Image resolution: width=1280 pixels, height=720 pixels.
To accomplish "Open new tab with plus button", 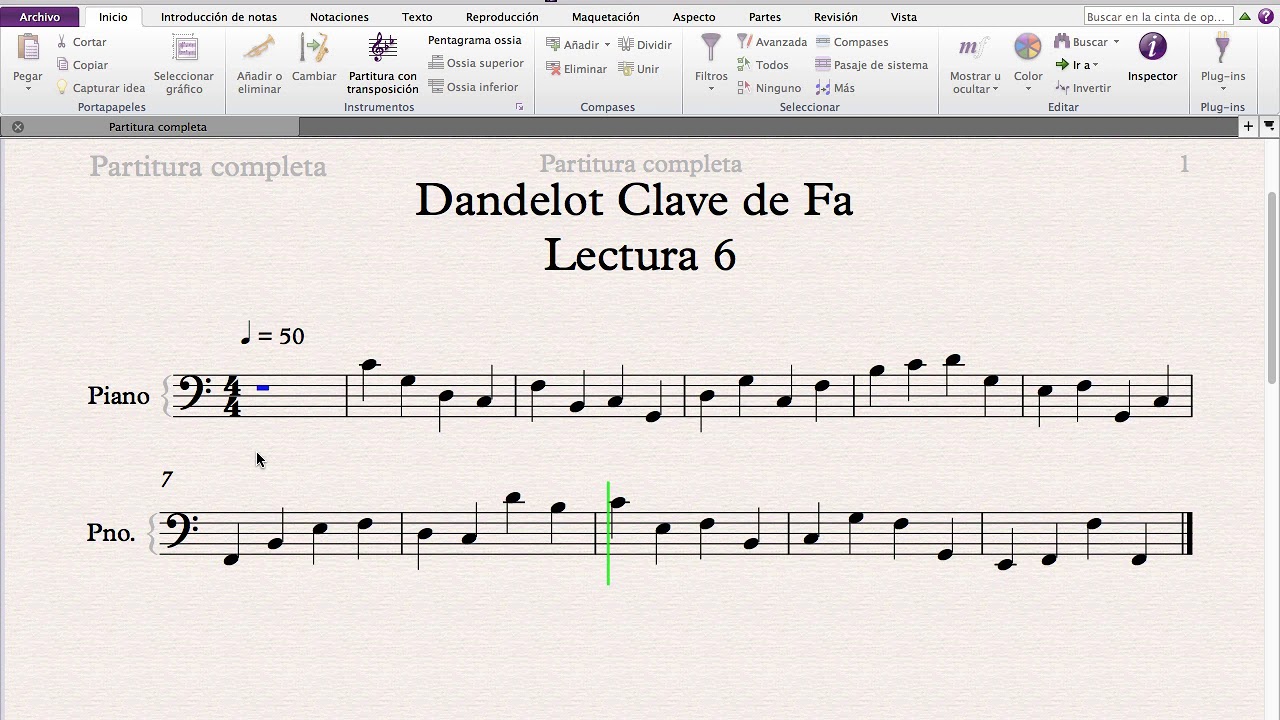I will [x=1248, y=126].
